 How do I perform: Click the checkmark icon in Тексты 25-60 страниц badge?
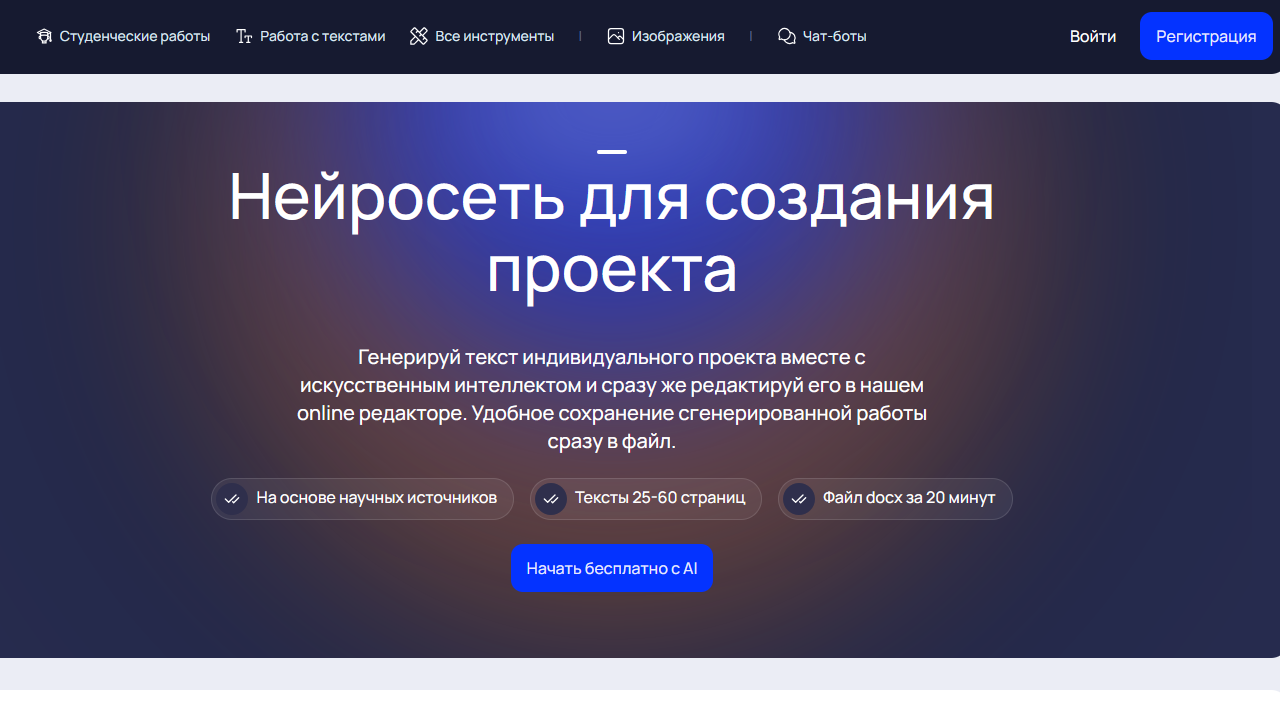551,498
